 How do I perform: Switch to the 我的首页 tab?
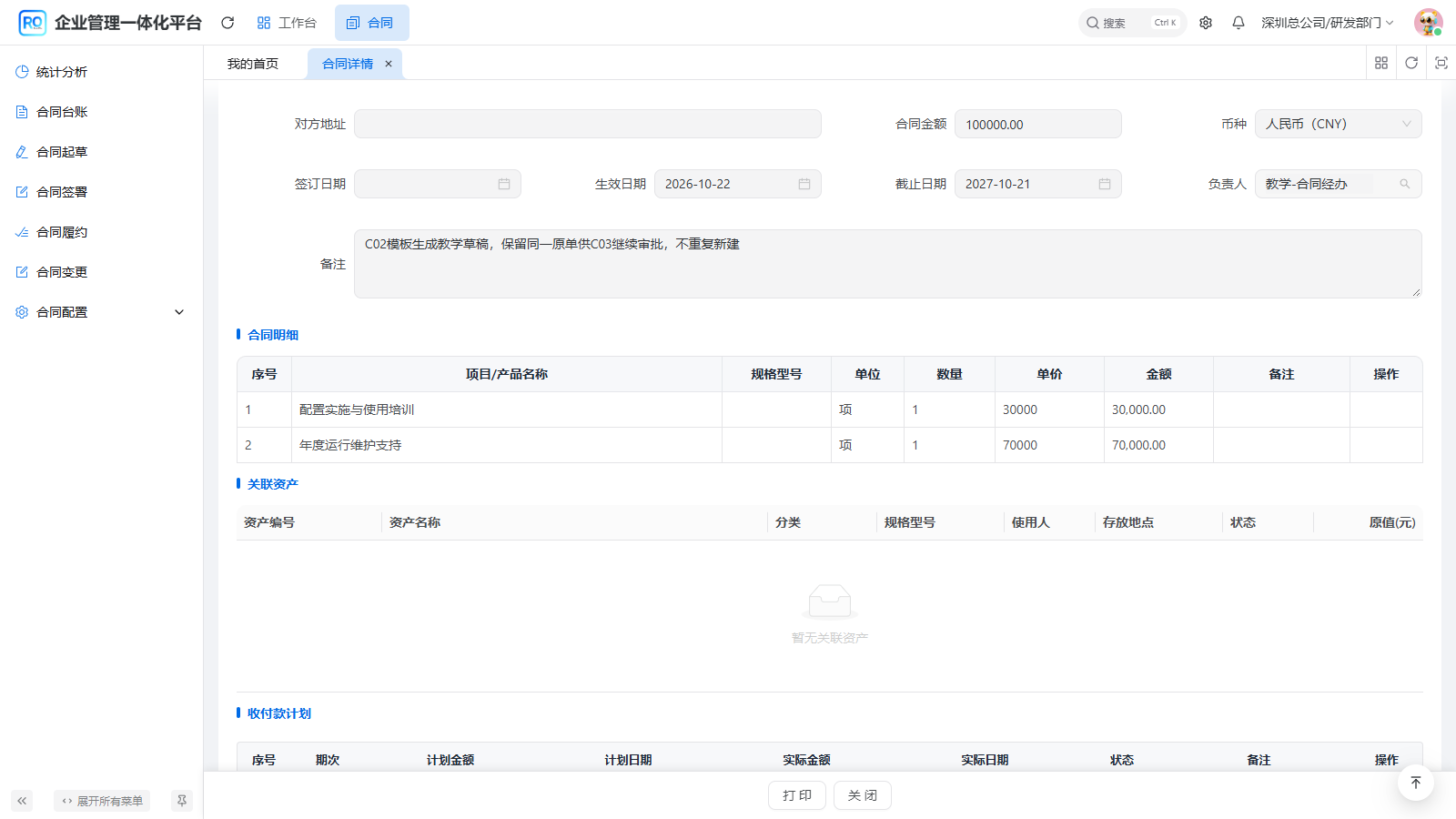(253, 64)
